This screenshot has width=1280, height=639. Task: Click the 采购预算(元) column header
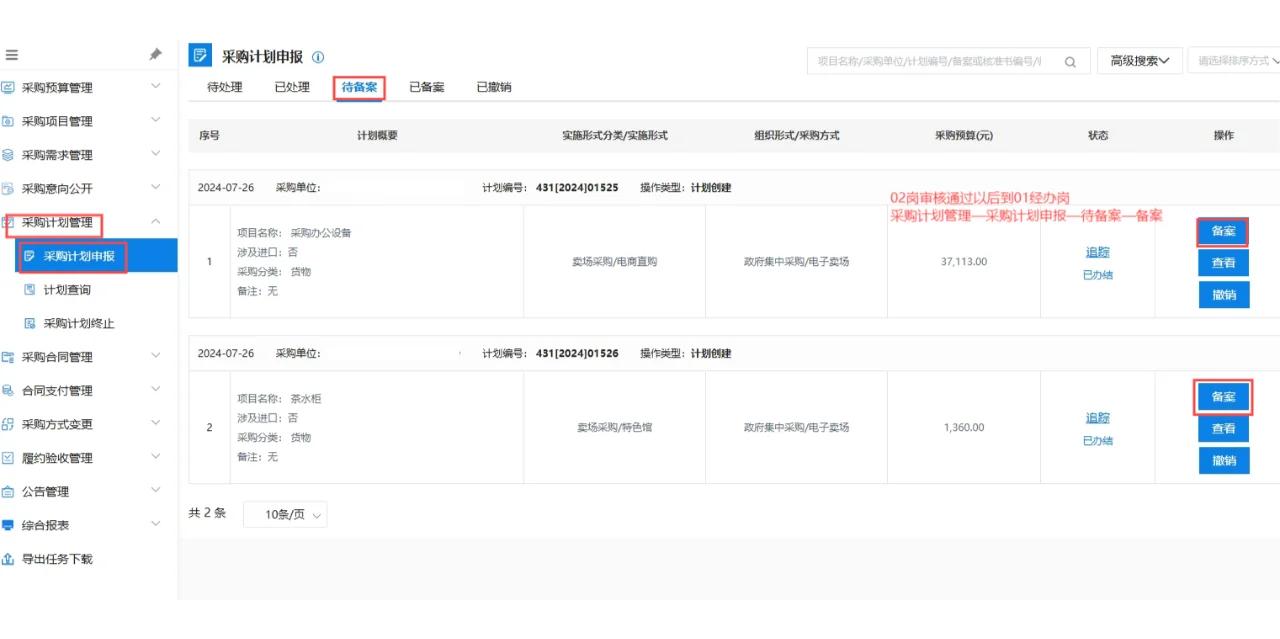tap(964, 135)
